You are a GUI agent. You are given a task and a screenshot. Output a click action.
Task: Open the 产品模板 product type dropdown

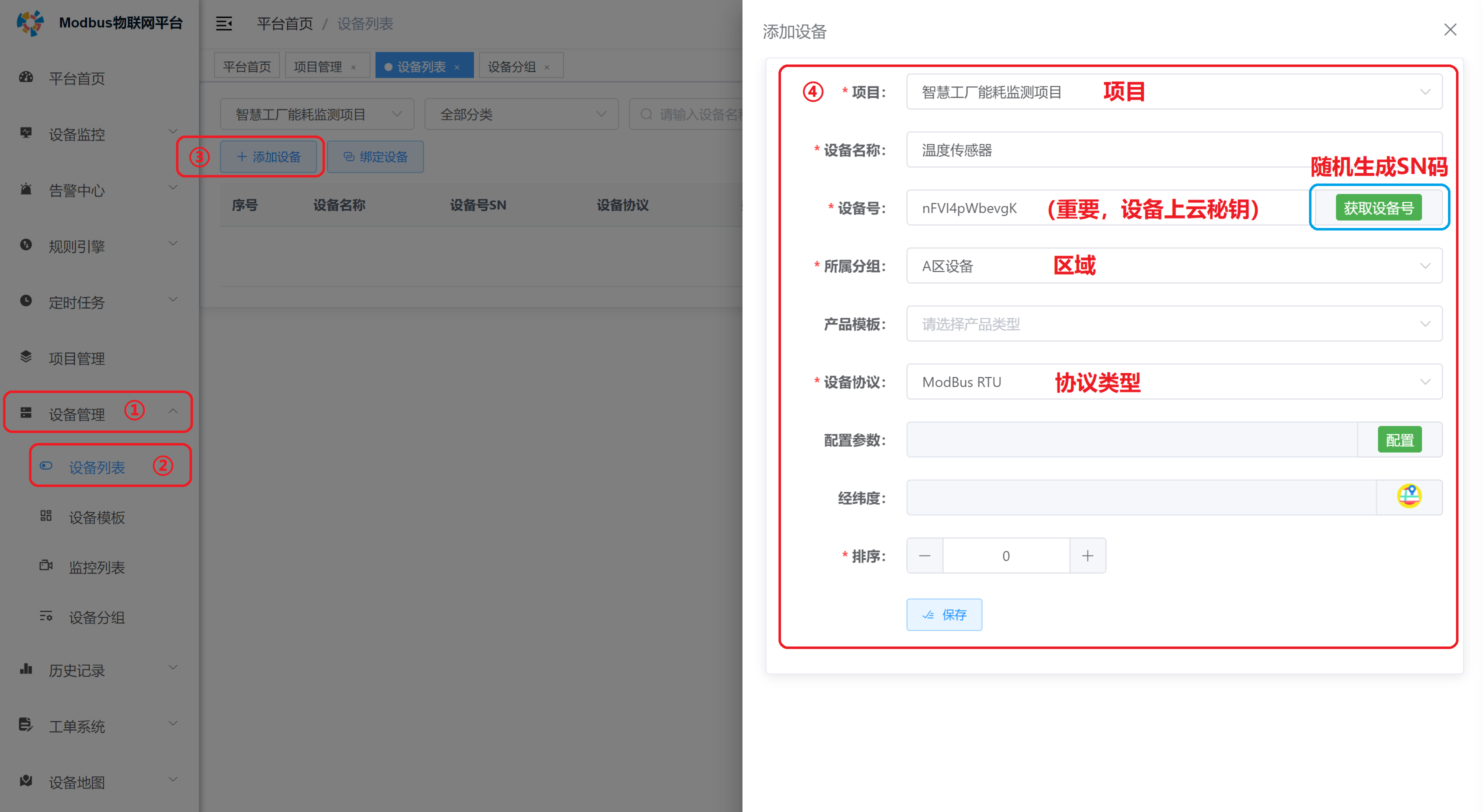coord(1174,324)
